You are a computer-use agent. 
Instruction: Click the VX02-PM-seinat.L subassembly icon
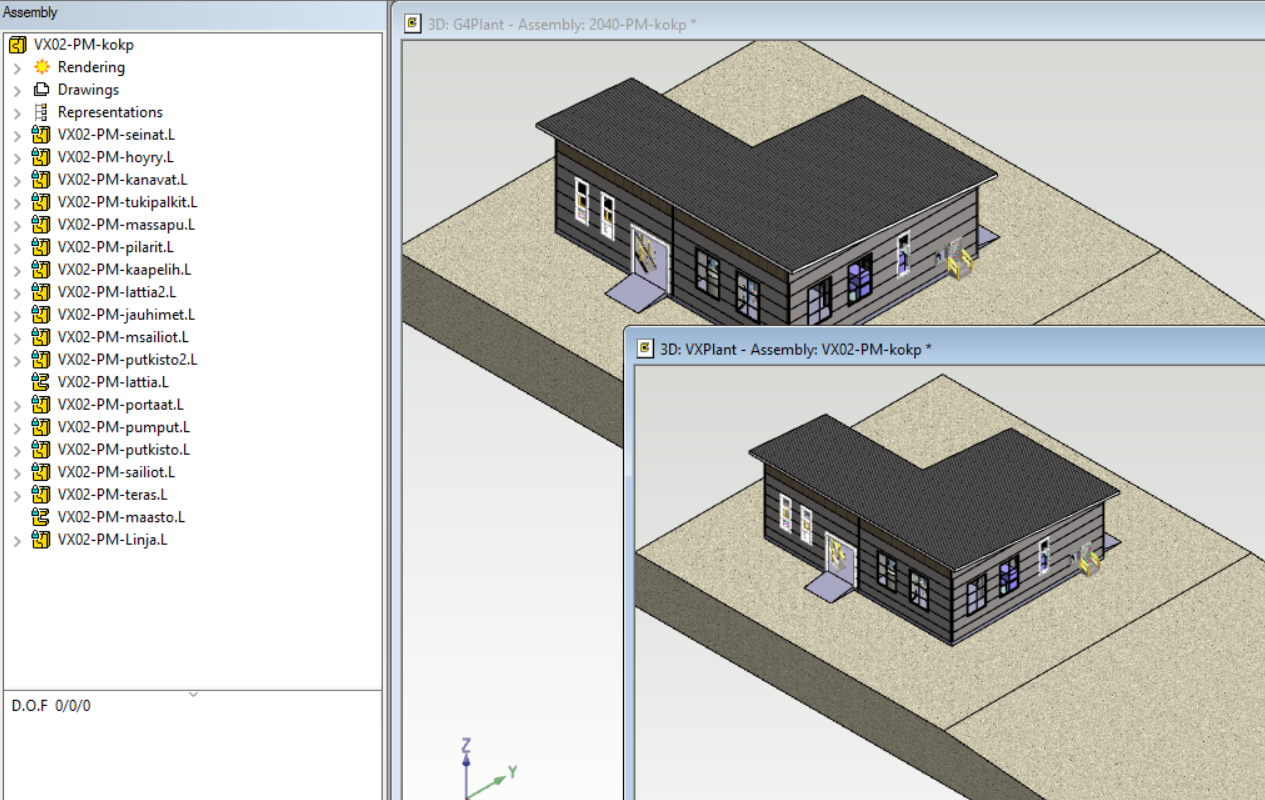tap(41, 135)
